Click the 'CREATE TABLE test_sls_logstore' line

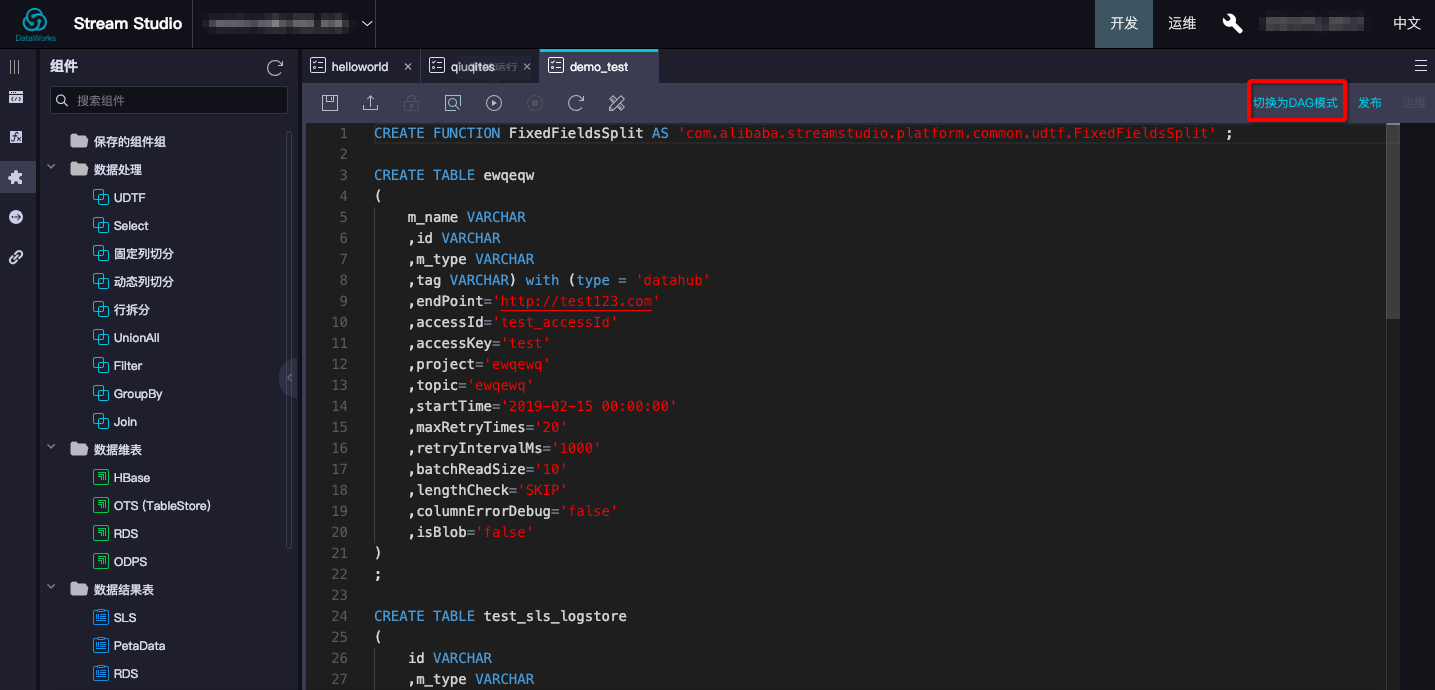tap(500, 616)
